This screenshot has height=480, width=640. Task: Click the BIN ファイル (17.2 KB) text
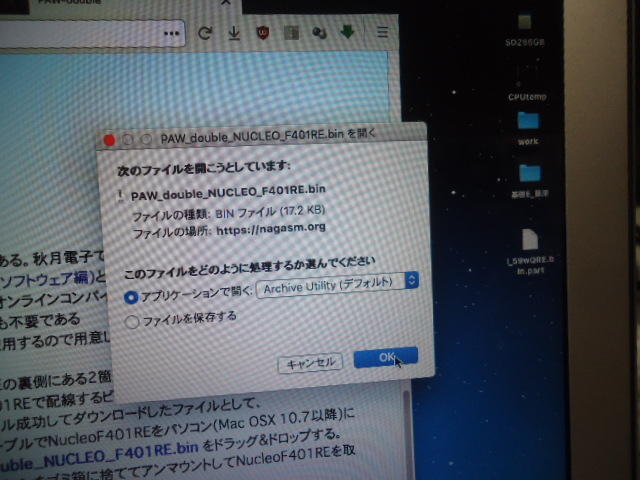(x=270, y=212)
